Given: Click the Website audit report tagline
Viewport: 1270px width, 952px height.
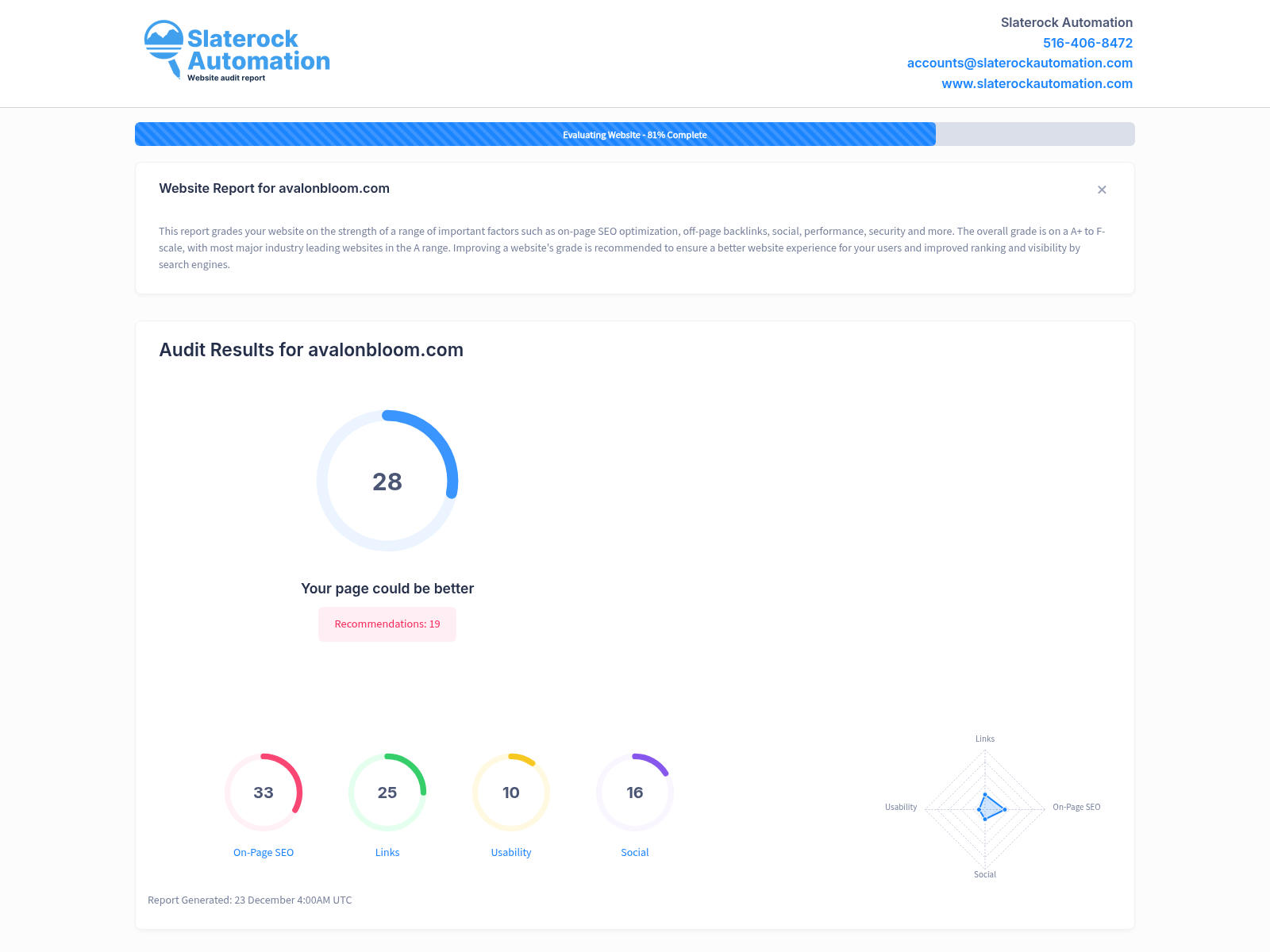Looking at the screenshot, I should coord(226,78).
